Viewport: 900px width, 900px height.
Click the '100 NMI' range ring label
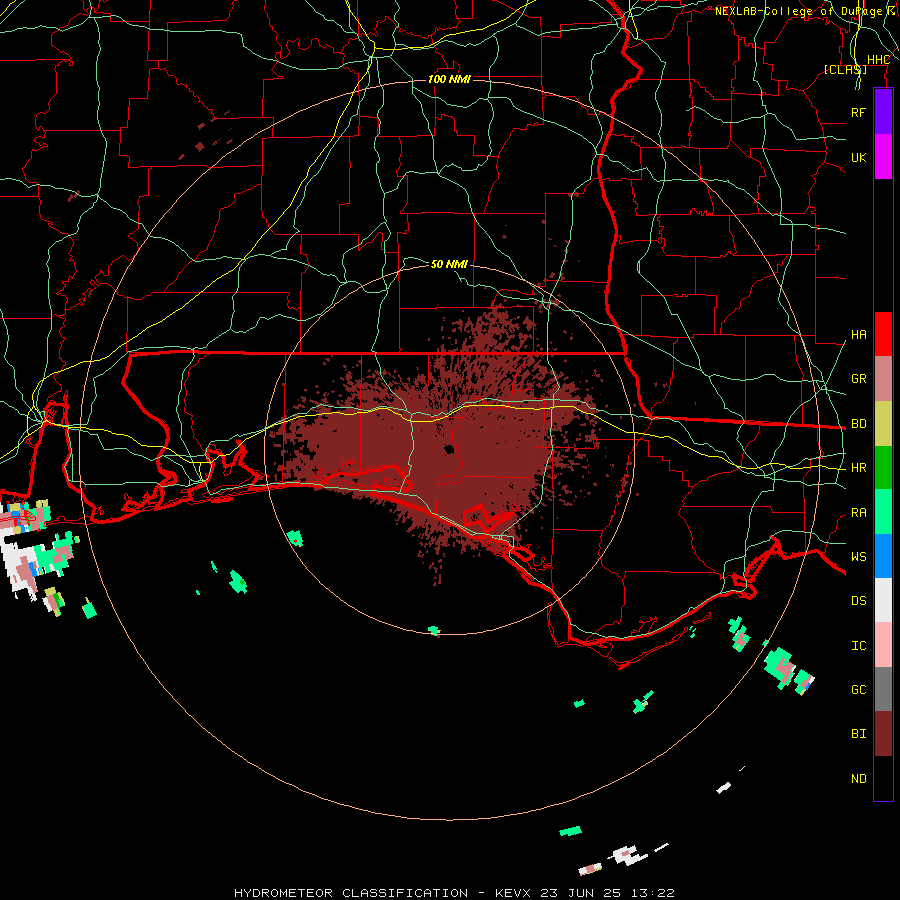tap(449, 79)
